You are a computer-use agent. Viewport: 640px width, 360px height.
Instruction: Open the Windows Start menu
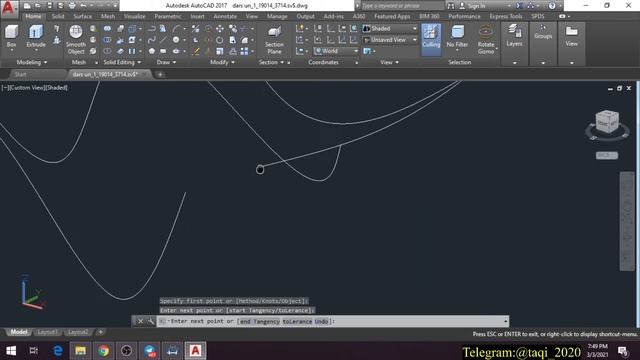pyautogui.click(x=11, y=351)
